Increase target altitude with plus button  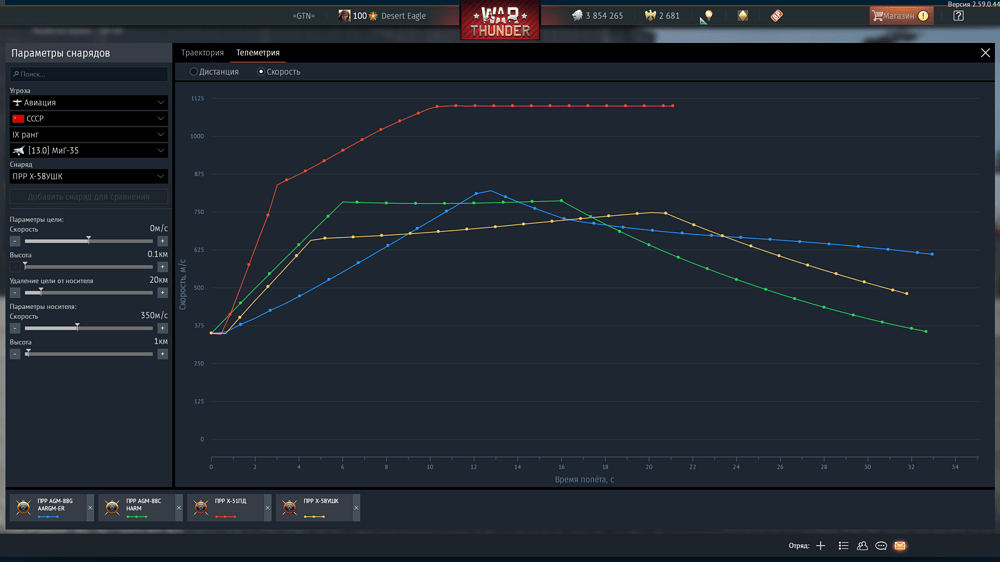(163, 267)
